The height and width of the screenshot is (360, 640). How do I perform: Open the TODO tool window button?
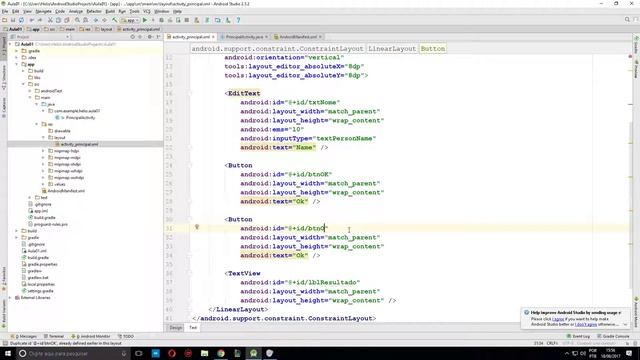click(126, 336)
